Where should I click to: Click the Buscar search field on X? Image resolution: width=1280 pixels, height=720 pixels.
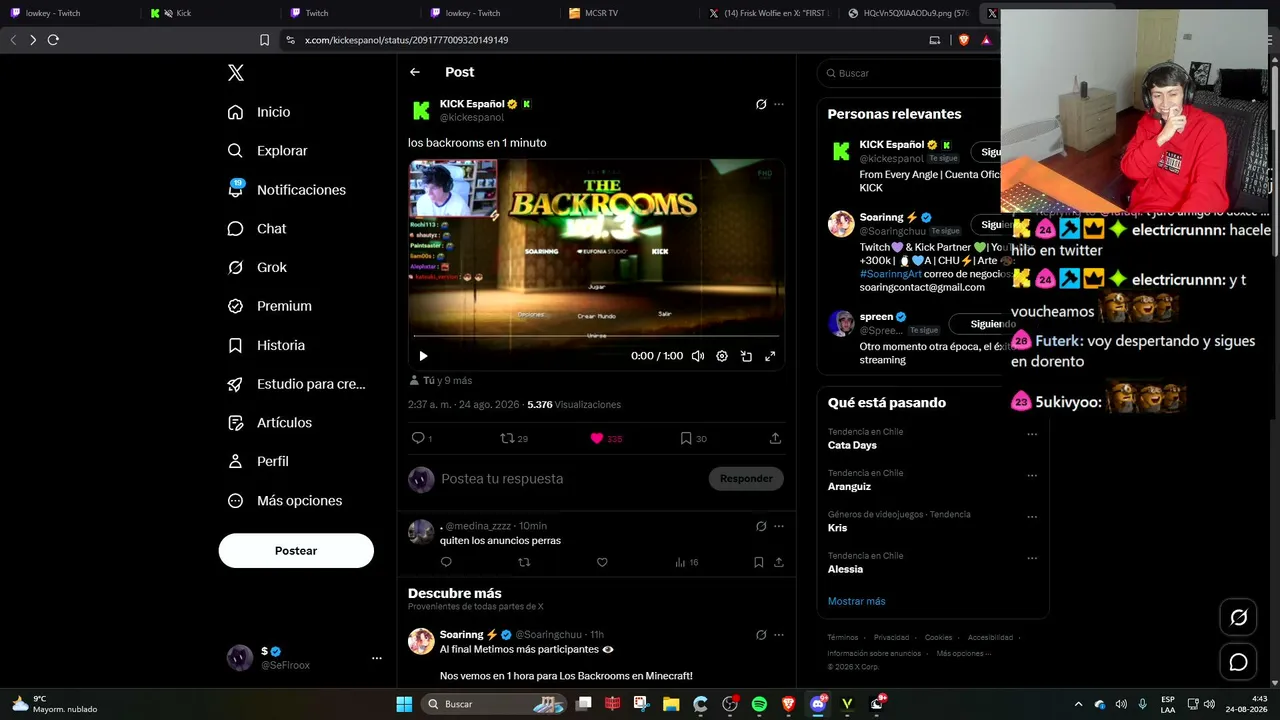[x=908, y=73]
